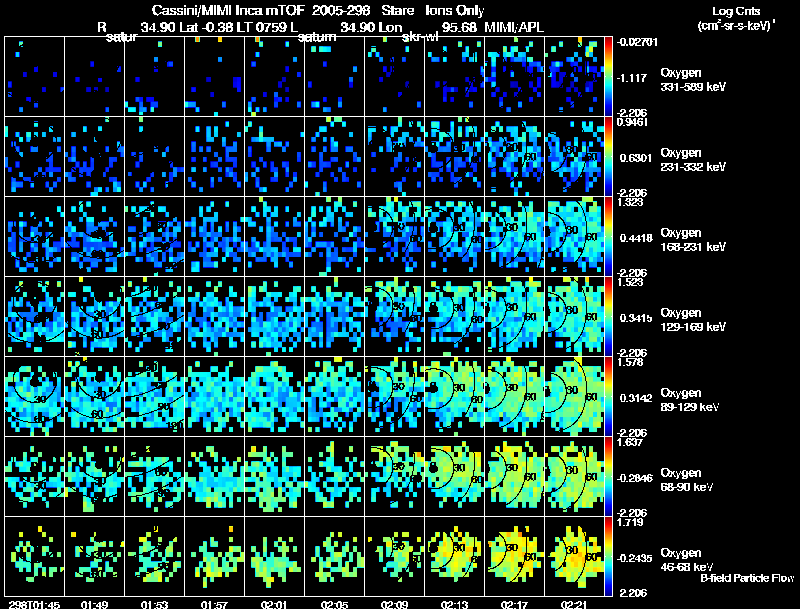This screenshot has height=609, width=800.
Task: Select the 331-589 keV panel at 298T01:45
Action: point(35,77)
